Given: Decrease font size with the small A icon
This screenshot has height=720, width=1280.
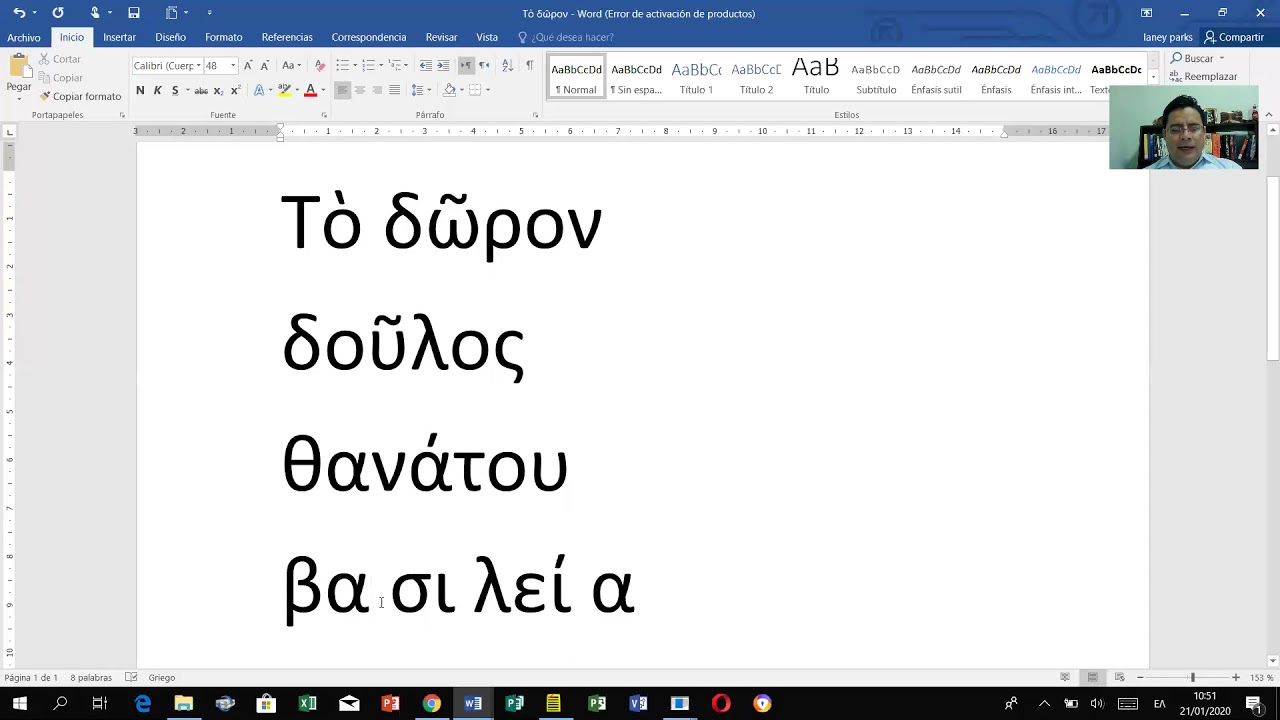Looking at the screenshot, I should [264, 65].
